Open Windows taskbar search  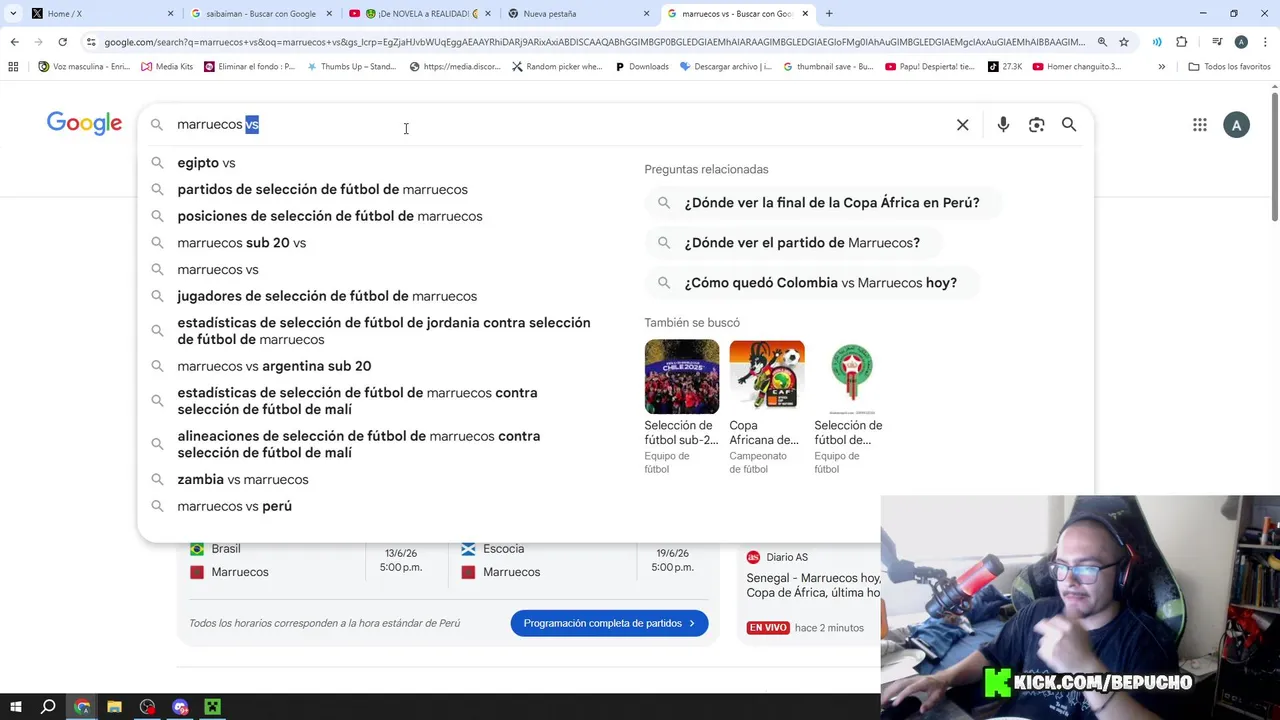coord(48,707)
